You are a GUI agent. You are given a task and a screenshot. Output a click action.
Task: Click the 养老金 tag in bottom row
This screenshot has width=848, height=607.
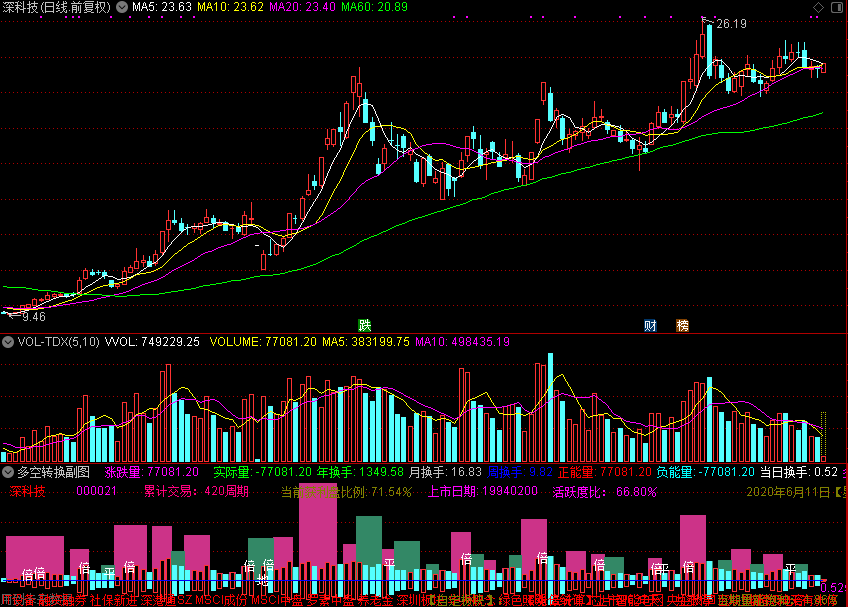coord(375,600)
